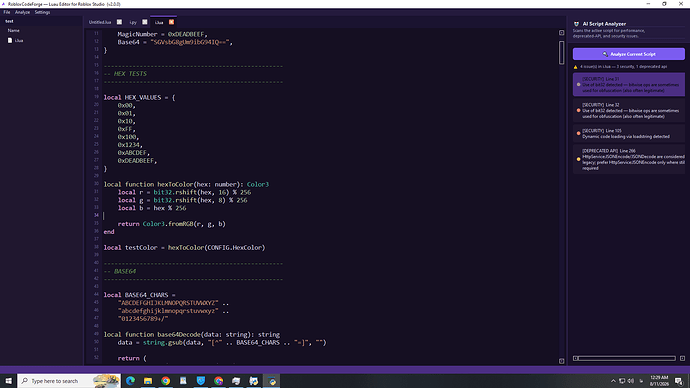This screenshot has height=388, width=690.
Task: Click analyzer scrollbar left arrow
Action: tap(576, 359)
